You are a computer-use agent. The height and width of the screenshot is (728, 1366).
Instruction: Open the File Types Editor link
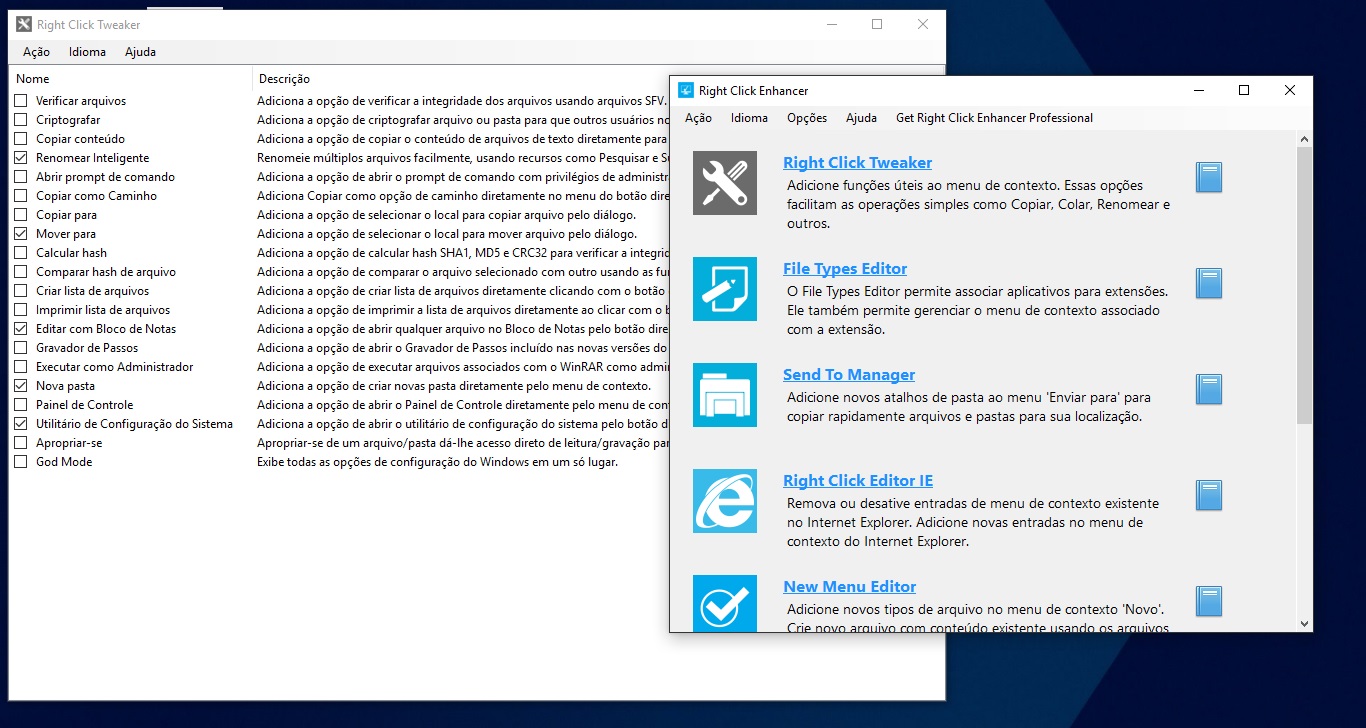pos(845,269)
